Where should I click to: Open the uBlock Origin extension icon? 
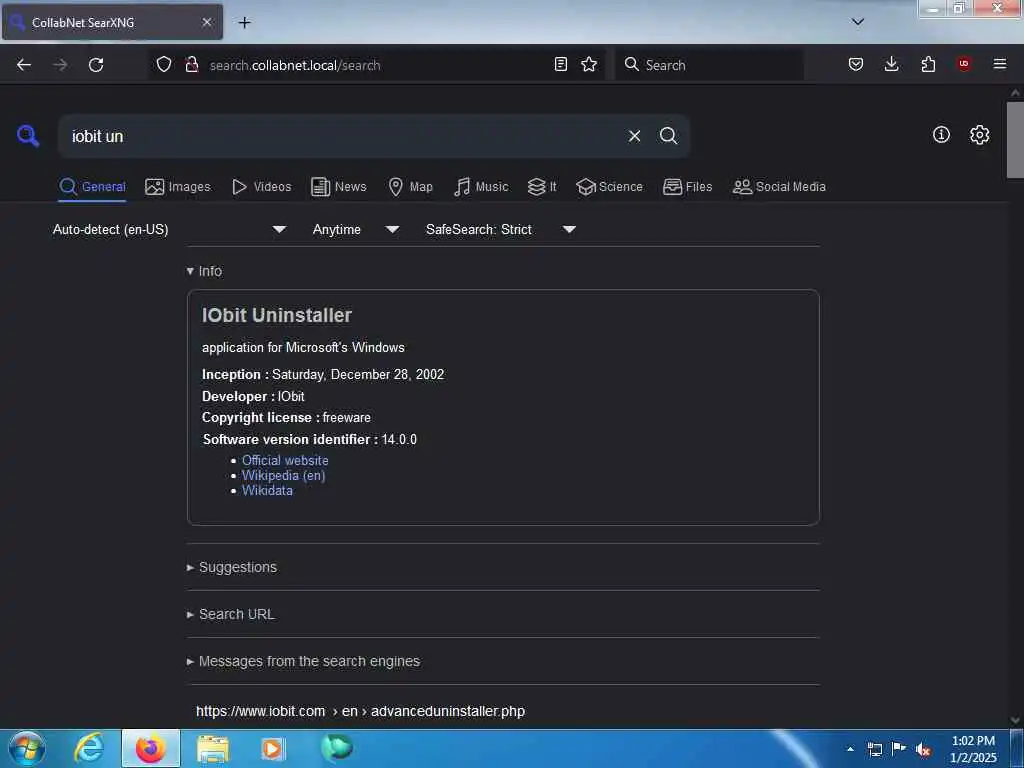click(x=963, y=64)
